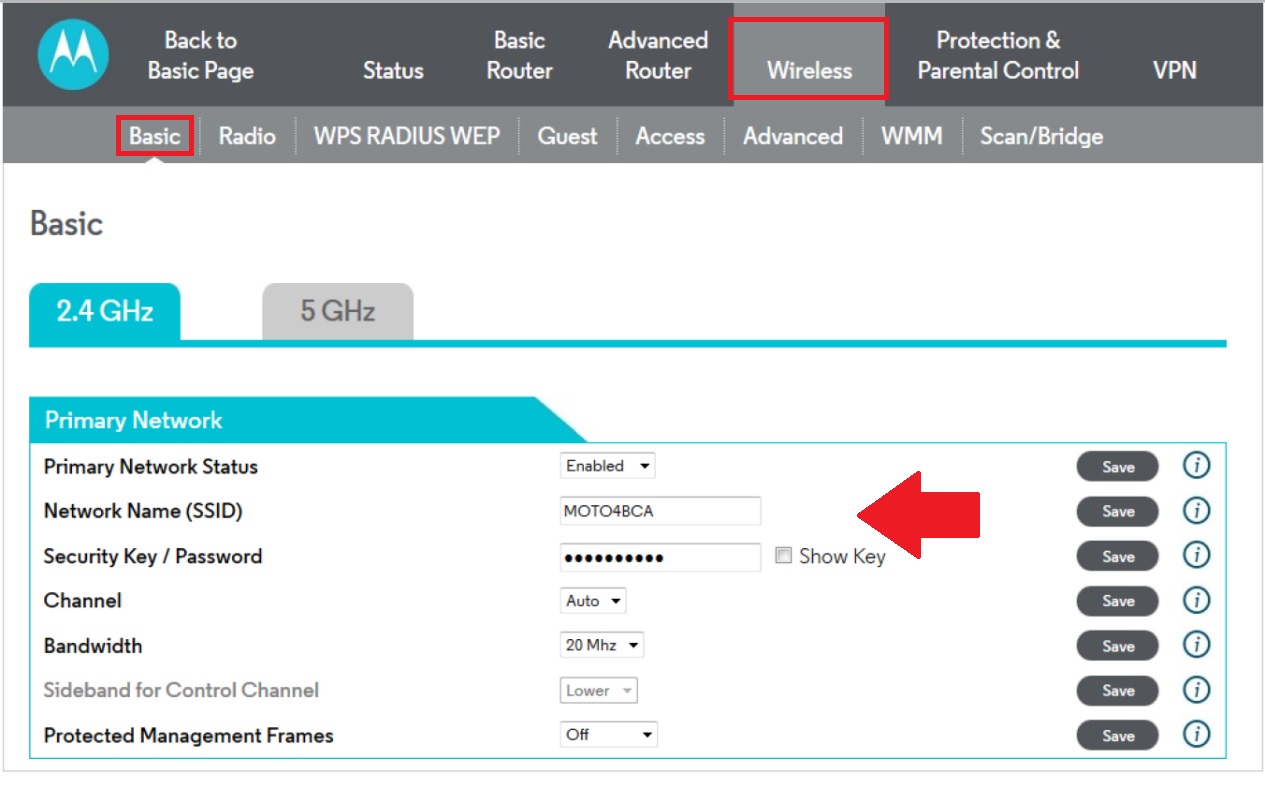Image resolution: width=1265 pixels, height=800 pixels.
Task: View info icon for Bandwidth setting
Action: [1196, 645]
